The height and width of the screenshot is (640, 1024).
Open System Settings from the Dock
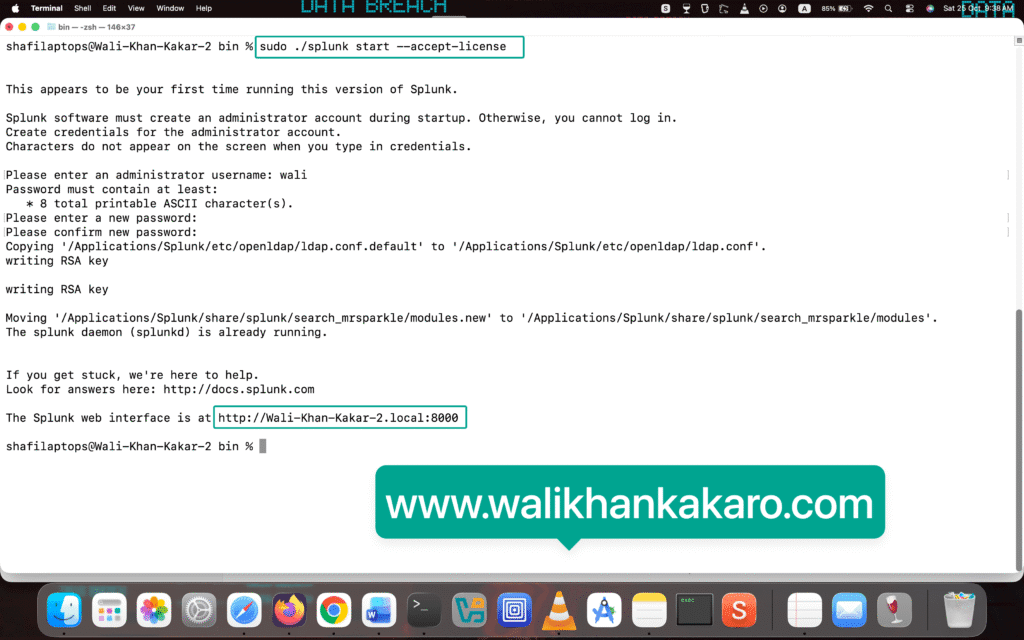(x=199, y=610)
